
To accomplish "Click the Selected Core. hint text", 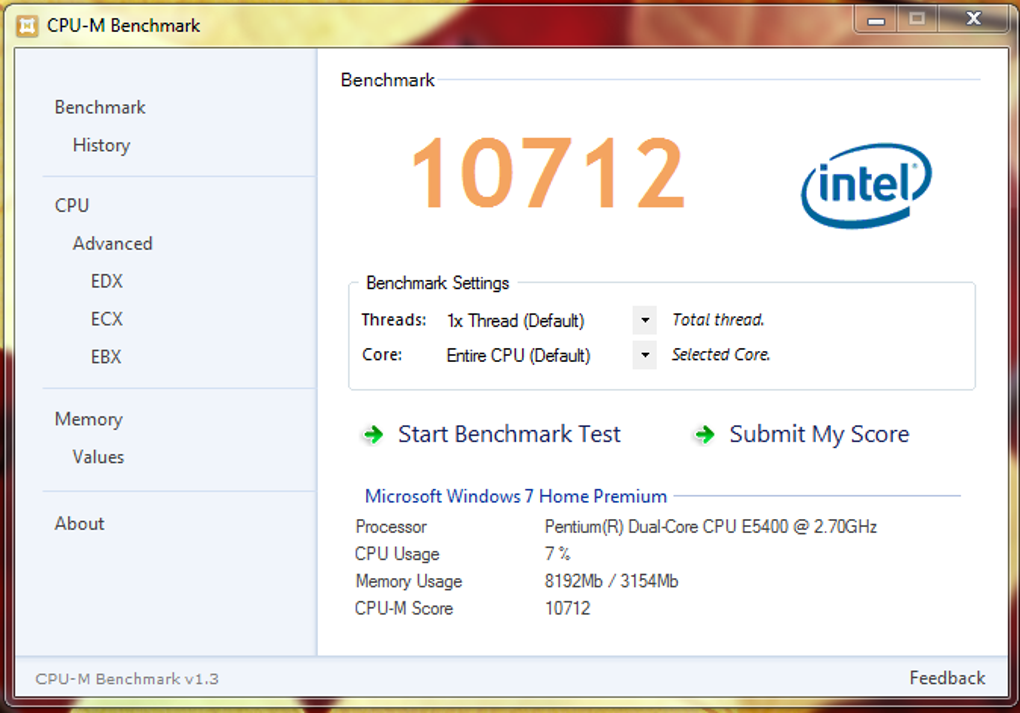I will (x=721, y=355).
